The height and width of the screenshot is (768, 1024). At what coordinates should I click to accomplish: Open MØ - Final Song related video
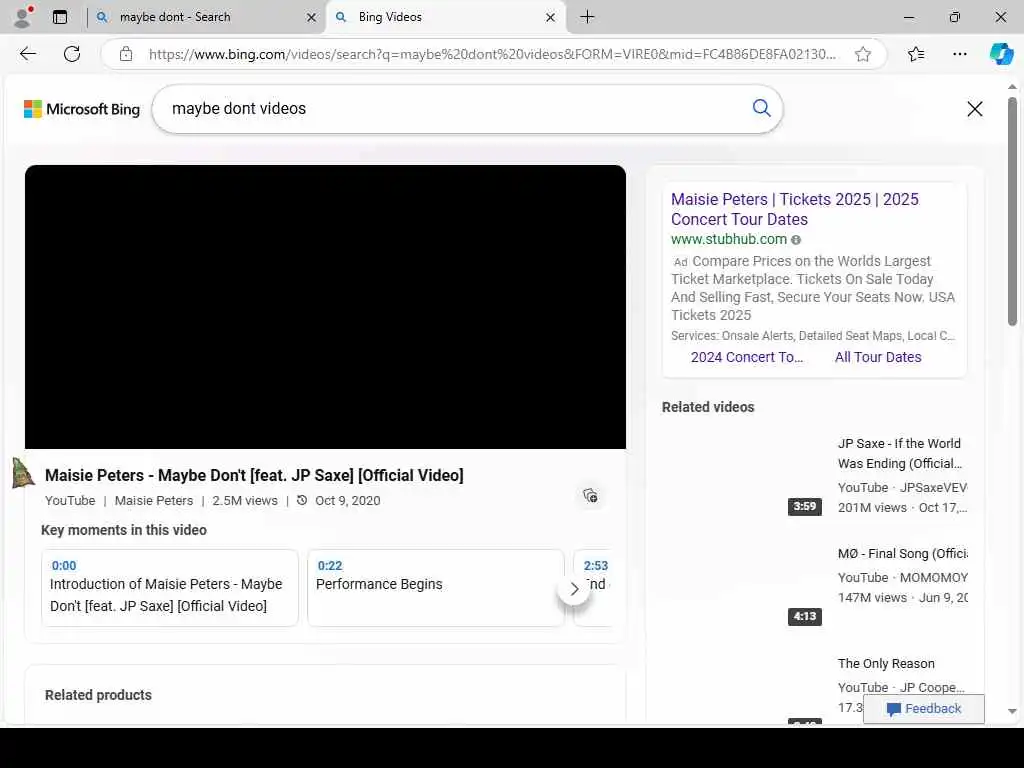pyautogui.click(x=903, y=554)
